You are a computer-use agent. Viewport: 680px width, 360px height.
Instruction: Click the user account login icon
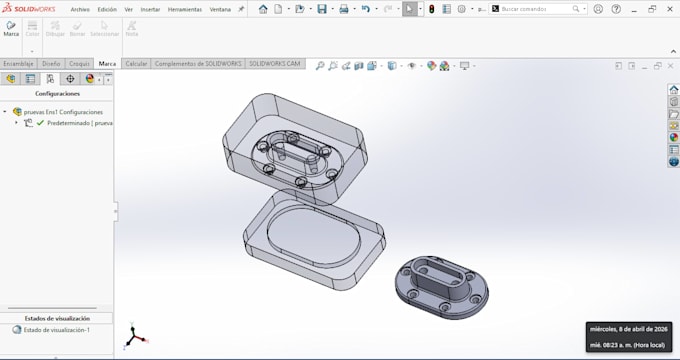[x=598, y=9]
